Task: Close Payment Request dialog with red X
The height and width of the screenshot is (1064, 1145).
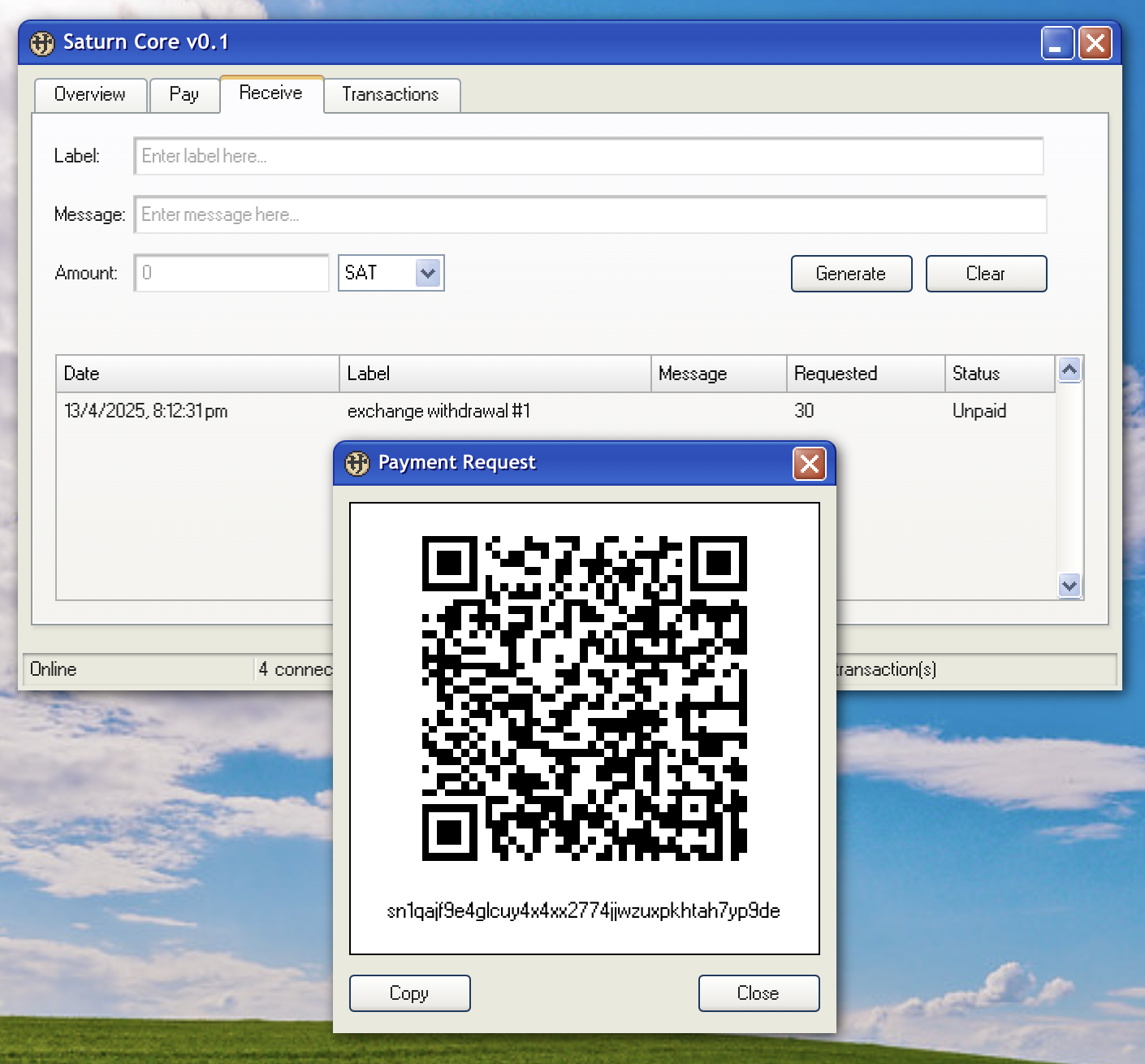Action: [x=810, y=464]
